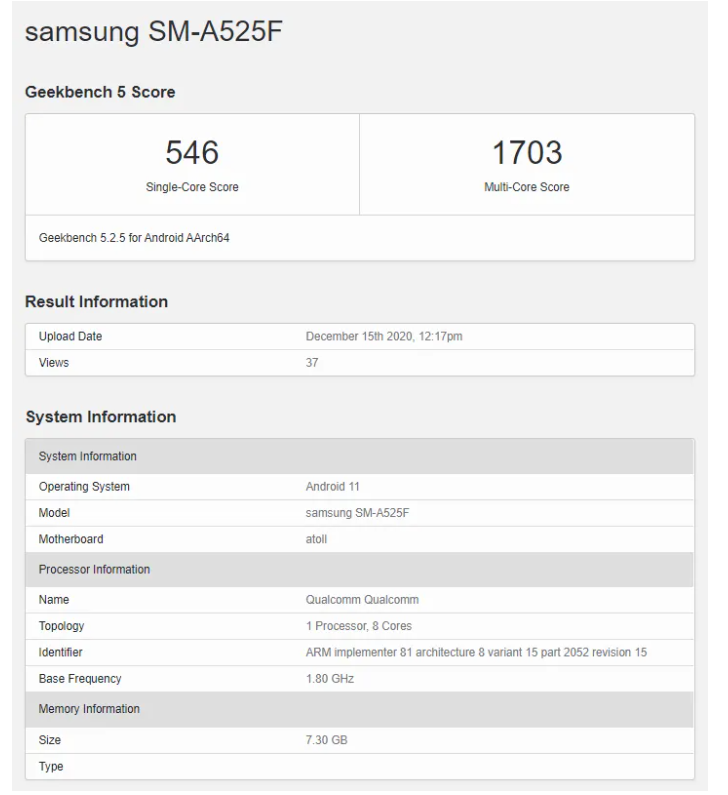The image size is (728, 795).
Task: Select the 1.80 GHz value
Action: coord(330,679)
